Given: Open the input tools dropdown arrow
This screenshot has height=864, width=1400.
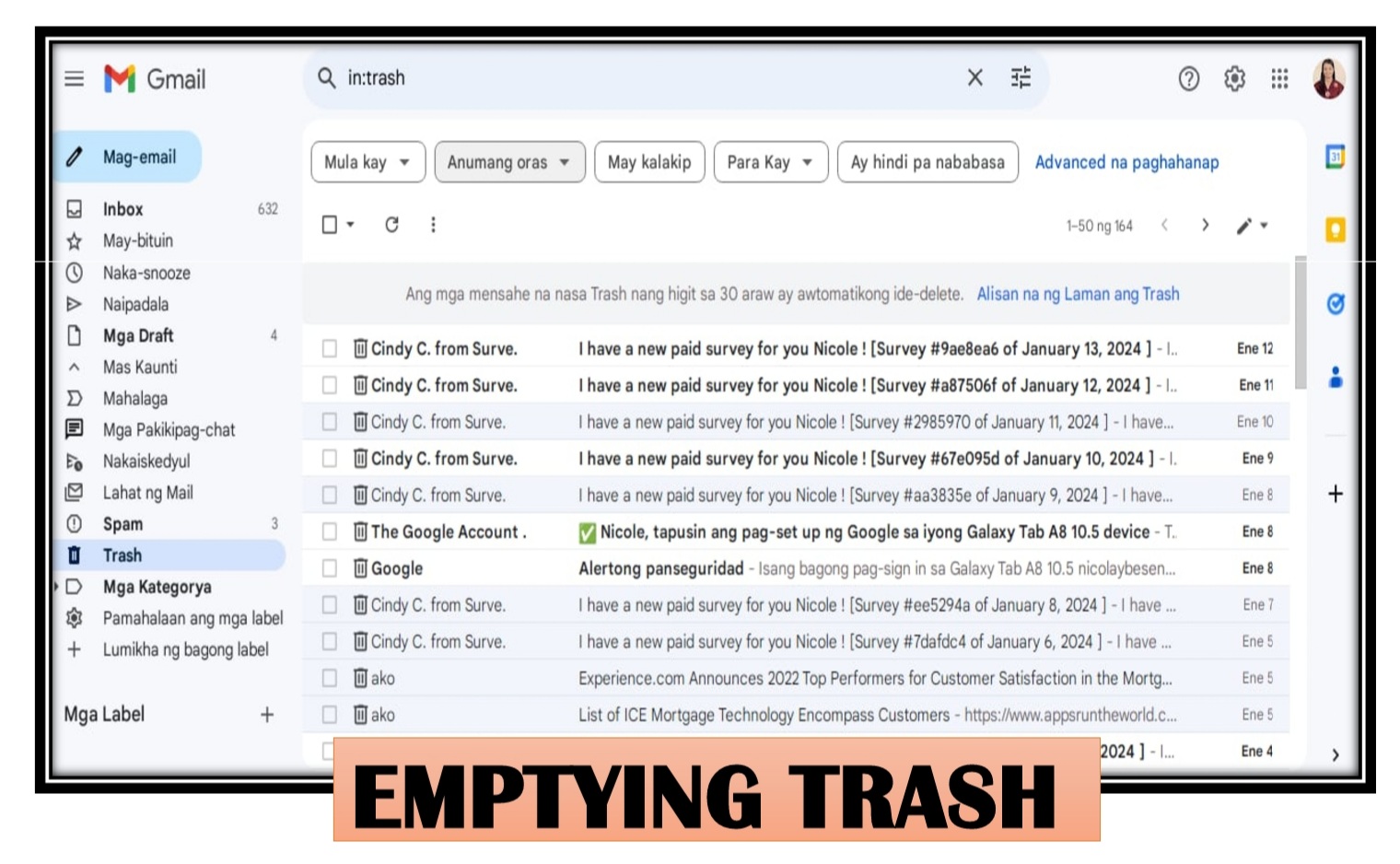Looking at the screenshot, I should click(x=1264, y=226).
